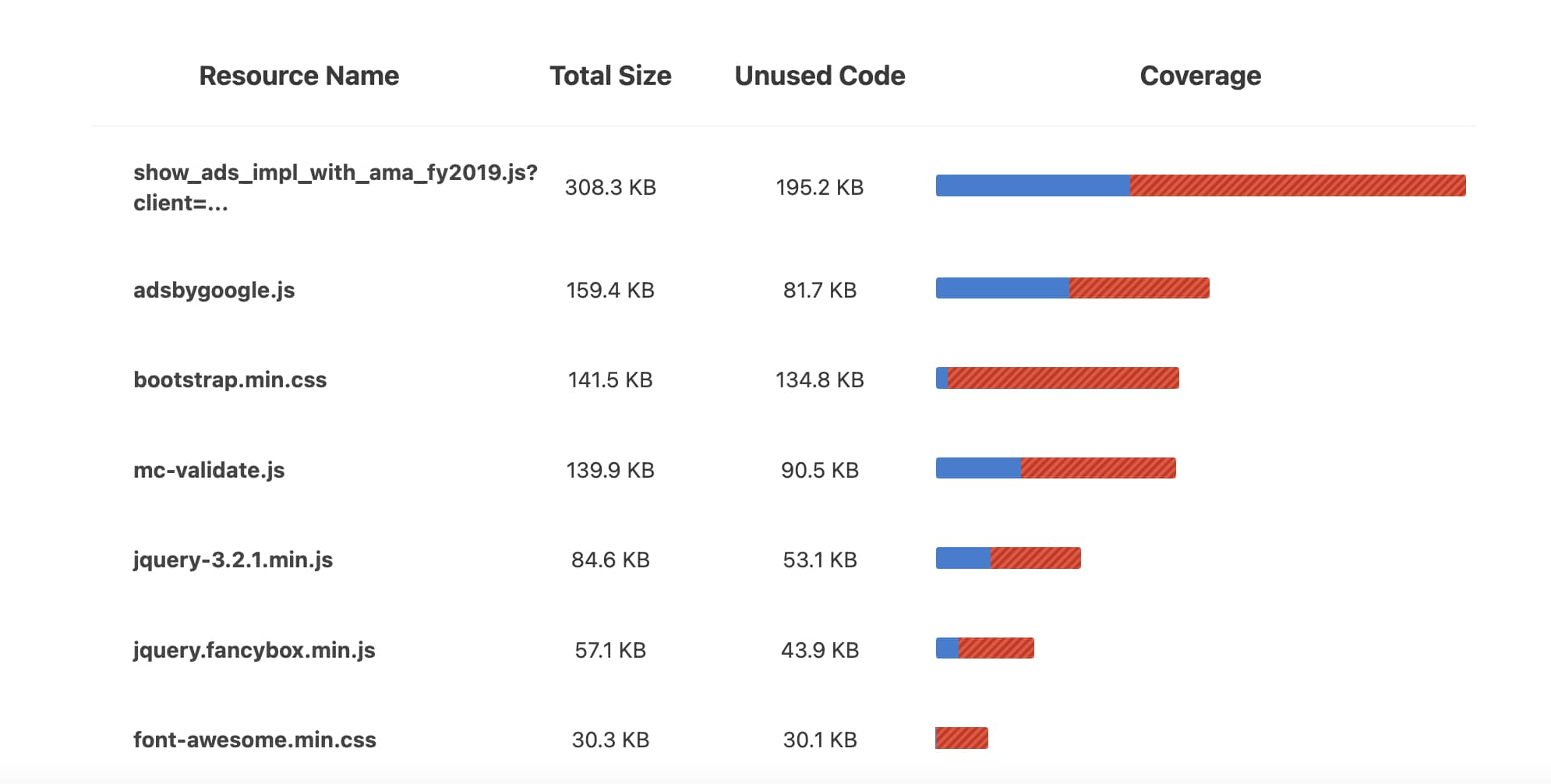Click the red unused portion of jquery.fancybox.min.js coverage bar
This screenshot has width=1551, height=784.
tap(996, 648)
